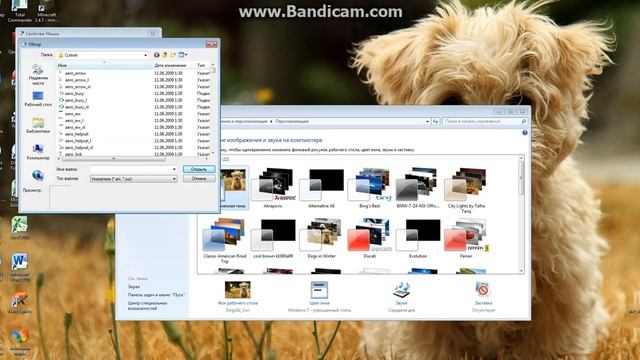Select Libraries (Библиотеки) in places bar
This screenshot has height=360, width=640.
tap(38, 125)
